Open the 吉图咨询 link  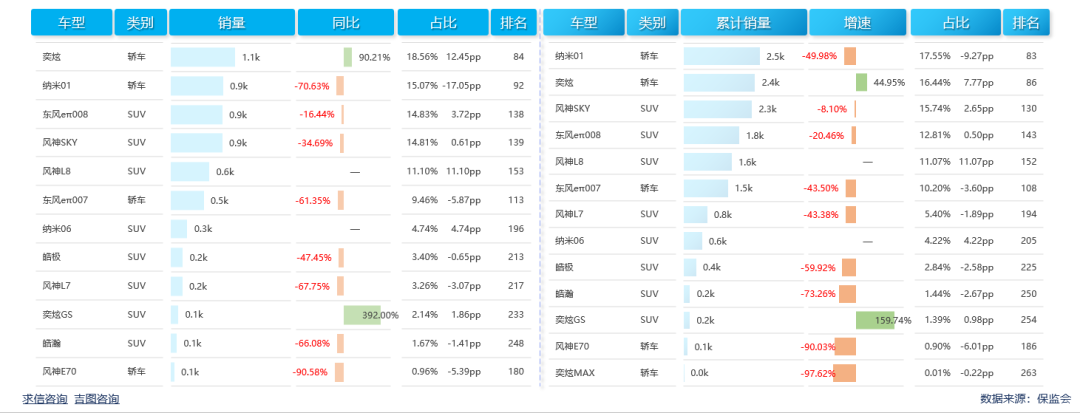pos(96,399)
